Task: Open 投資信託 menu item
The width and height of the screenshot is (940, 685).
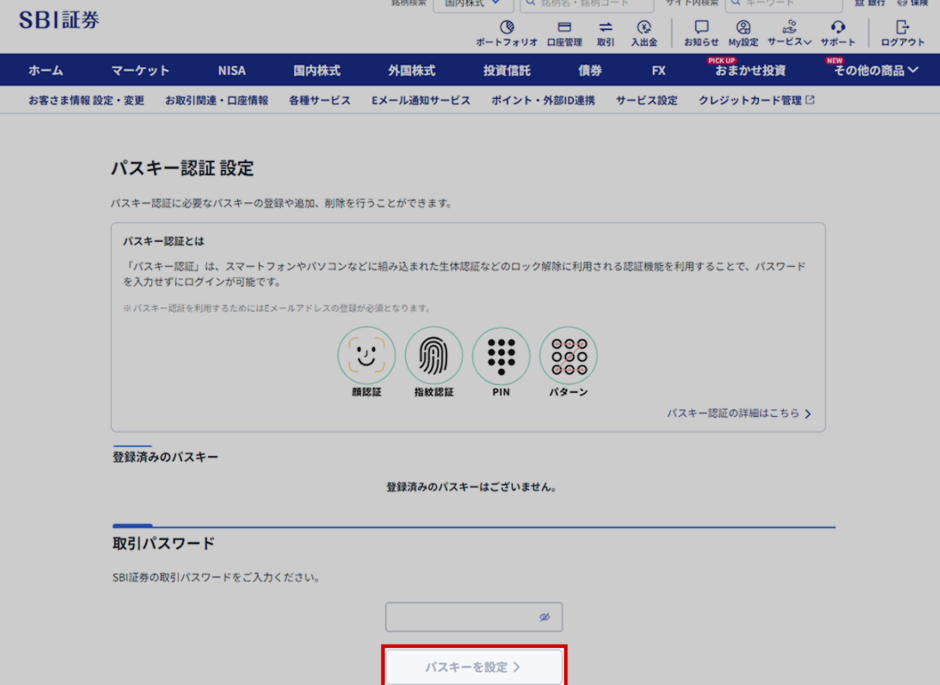Action: [507, 70]
